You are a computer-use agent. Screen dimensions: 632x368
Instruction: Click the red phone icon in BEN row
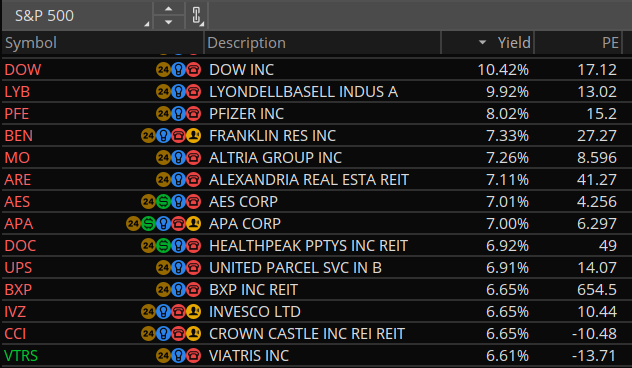click(178, 136)
